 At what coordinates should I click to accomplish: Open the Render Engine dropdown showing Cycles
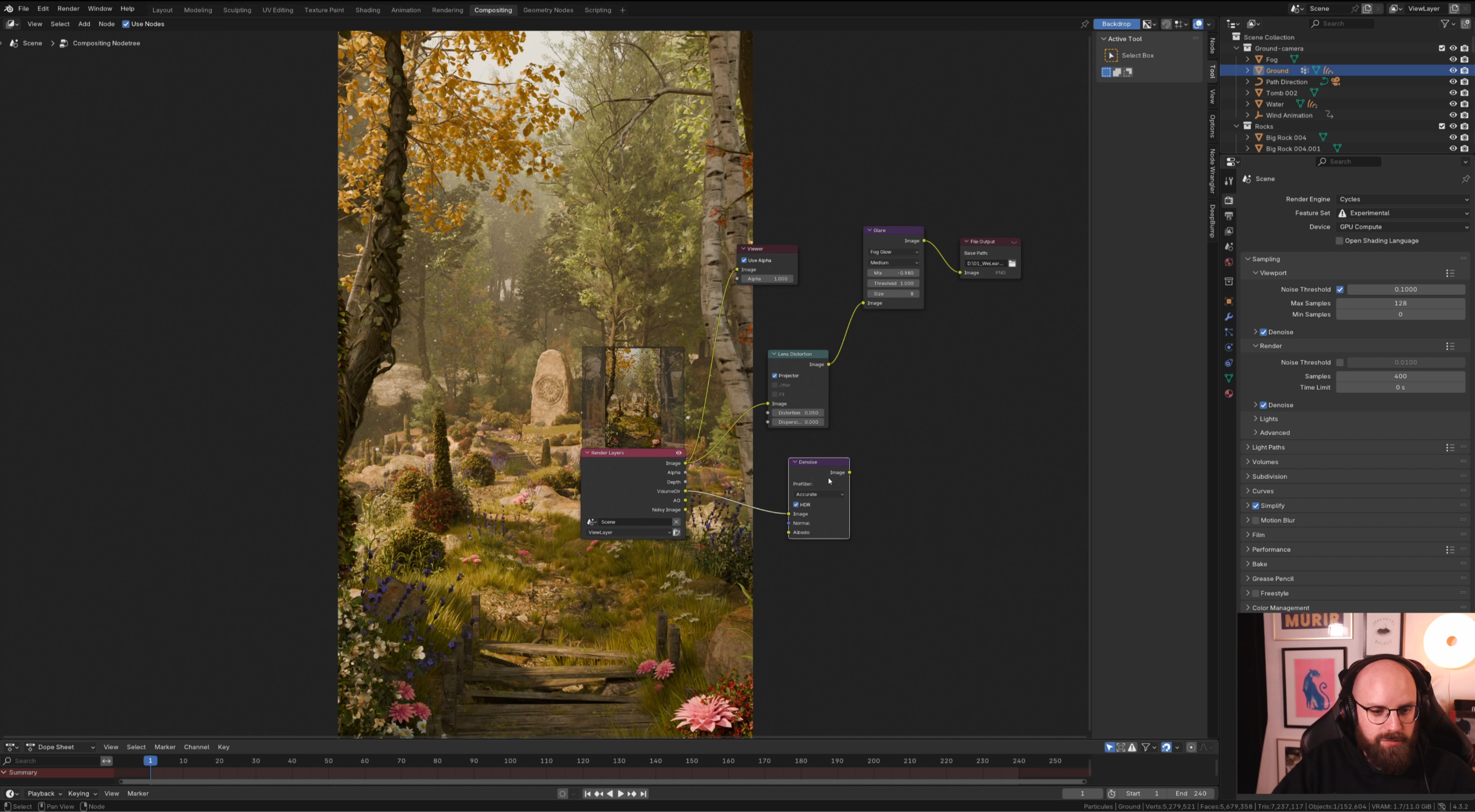pos(1402,199)
